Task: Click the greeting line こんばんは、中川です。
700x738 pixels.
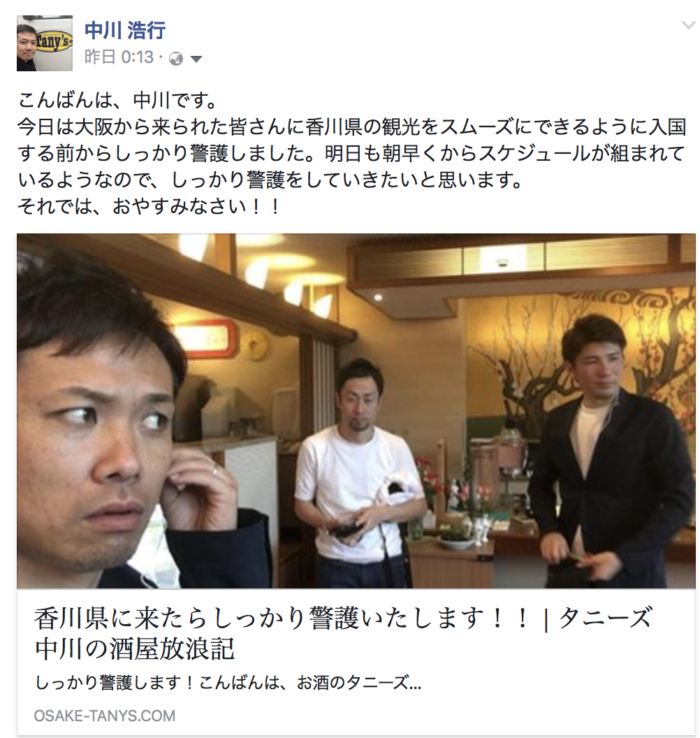Action: coord(117,101)
